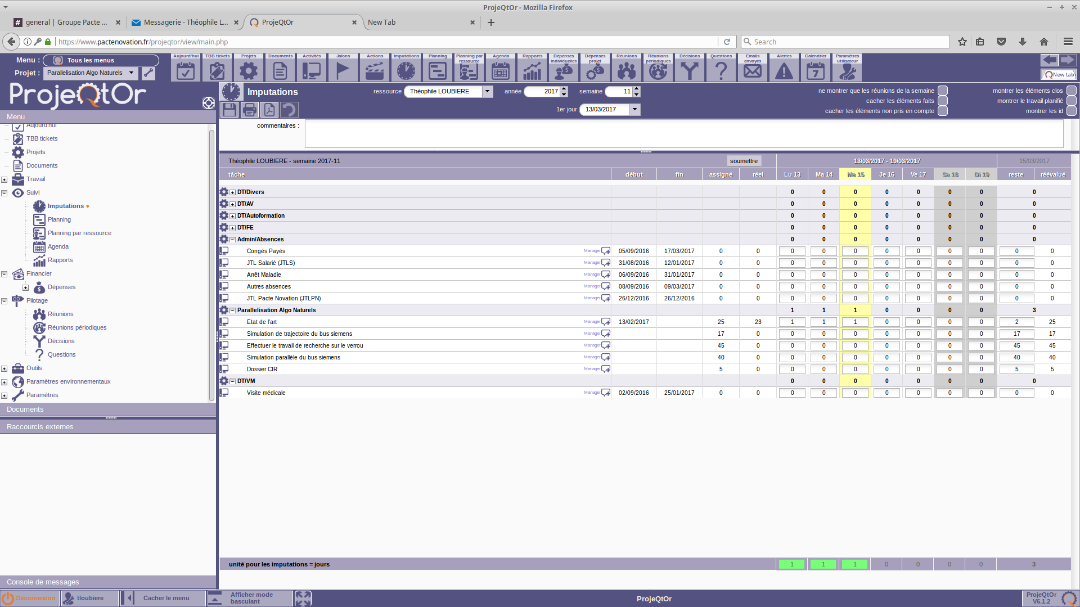
Task: Open the Alertes warning triangle icon
Action: (x=784, y=69)
